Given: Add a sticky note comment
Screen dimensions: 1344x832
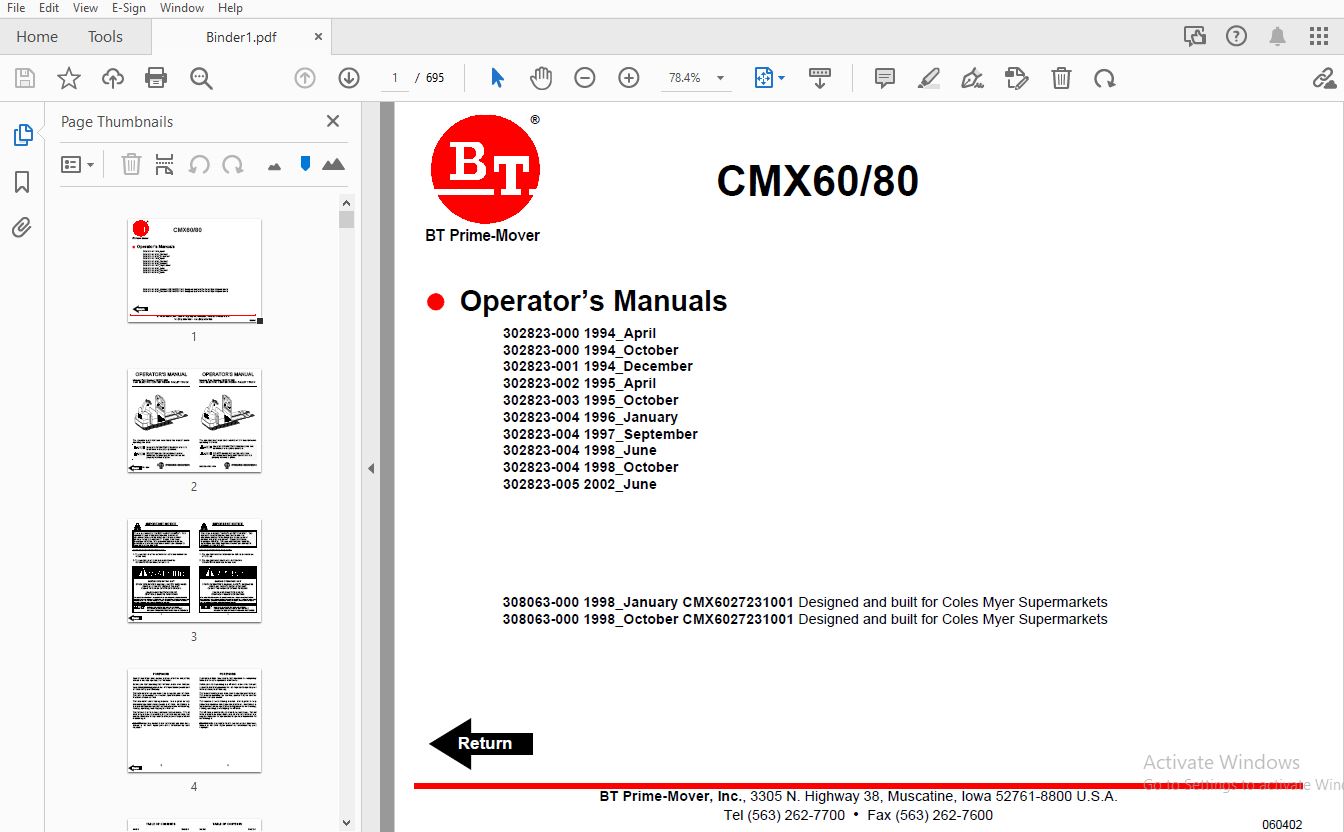Looking at the screenshot, I should [884, 78].
